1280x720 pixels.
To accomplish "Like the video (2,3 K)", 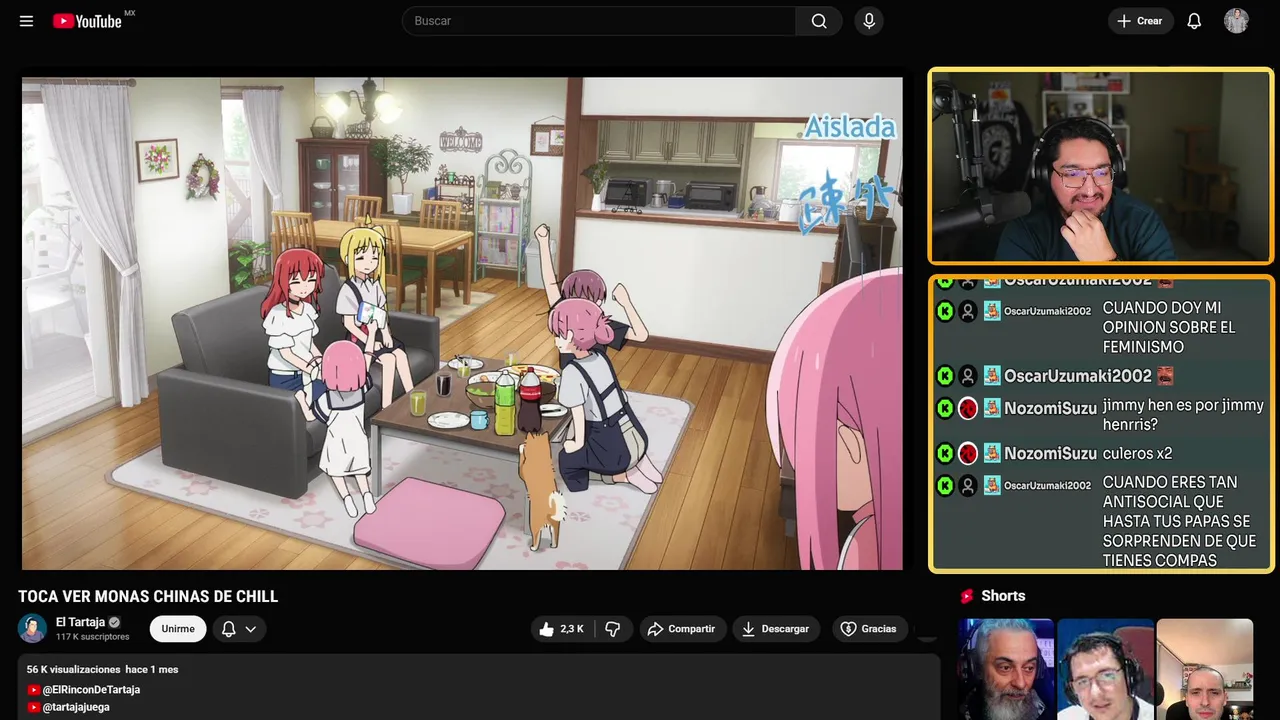I will [x=562, y=629].
